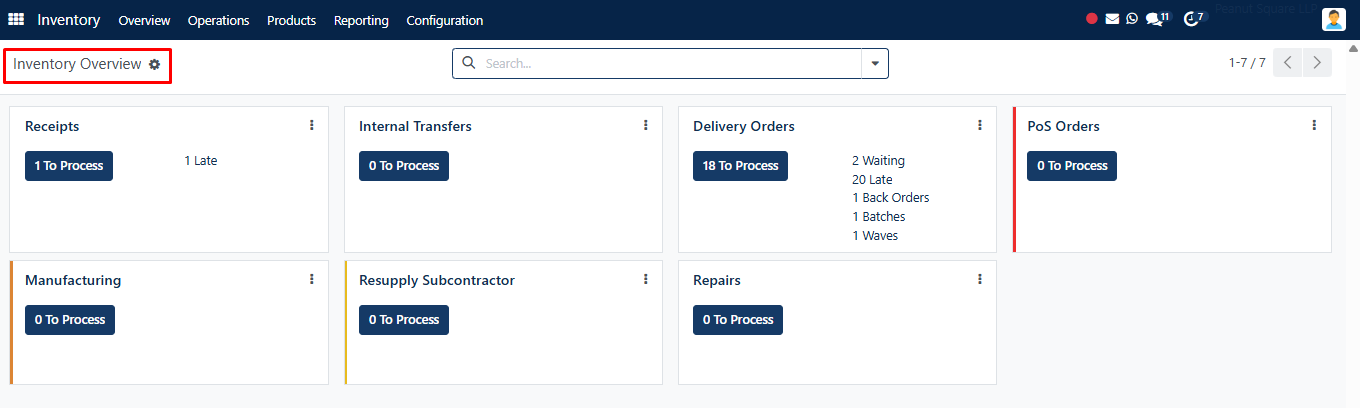Click 1 Waves in Delivery Orders

tap(875, 236)
